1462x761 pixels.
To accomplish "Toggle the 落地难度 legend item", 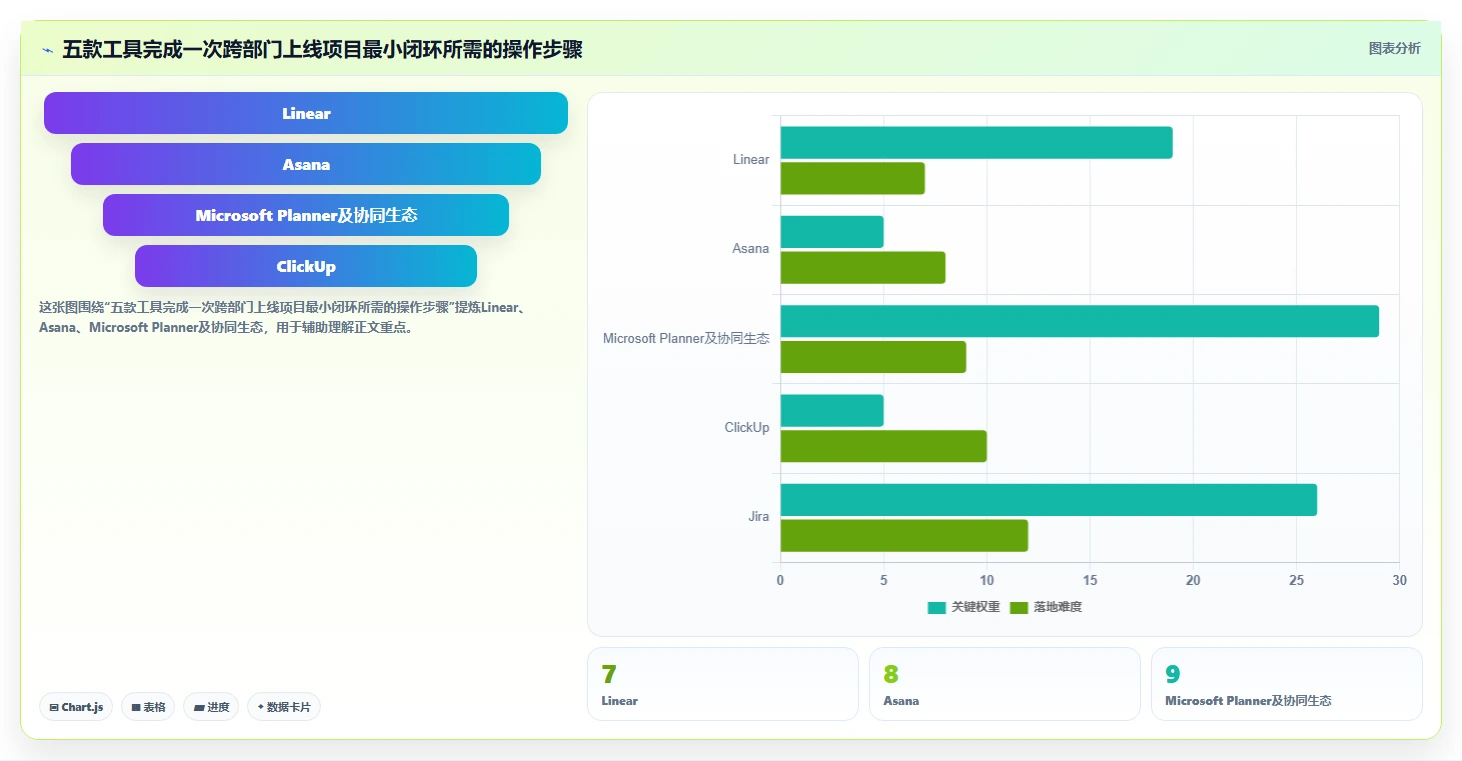I will (x=1046, y=607).
